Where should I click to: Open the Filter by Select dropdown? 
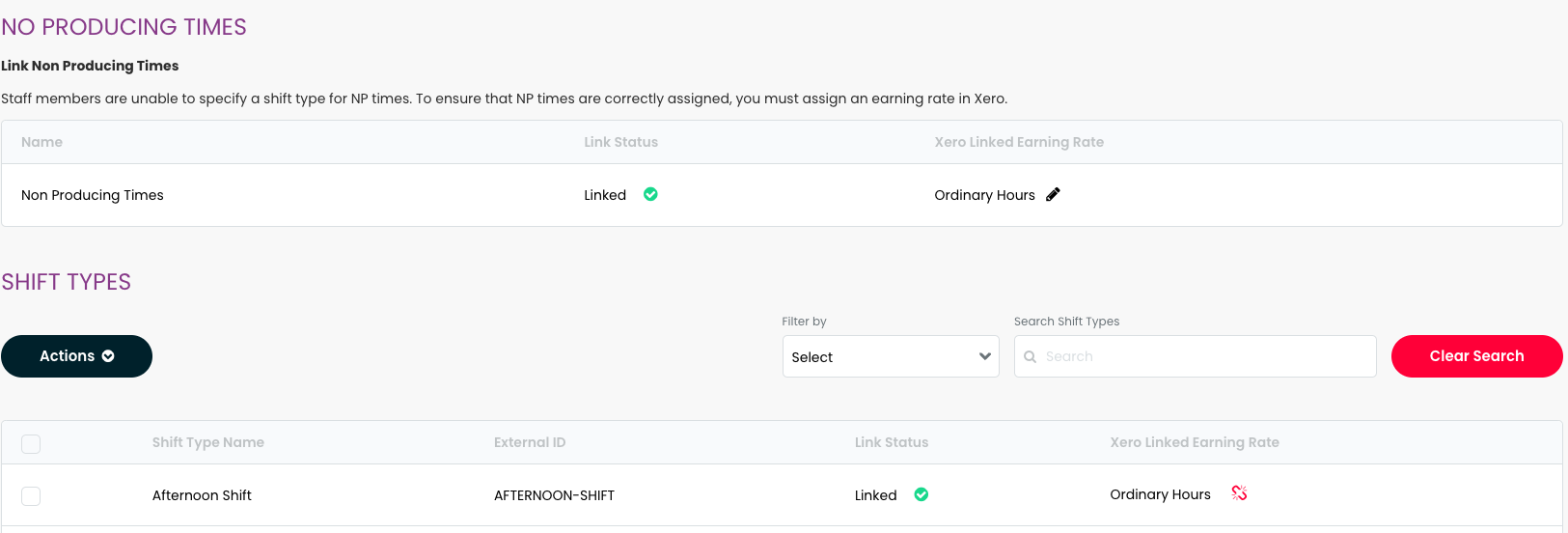tap(891, 356)
